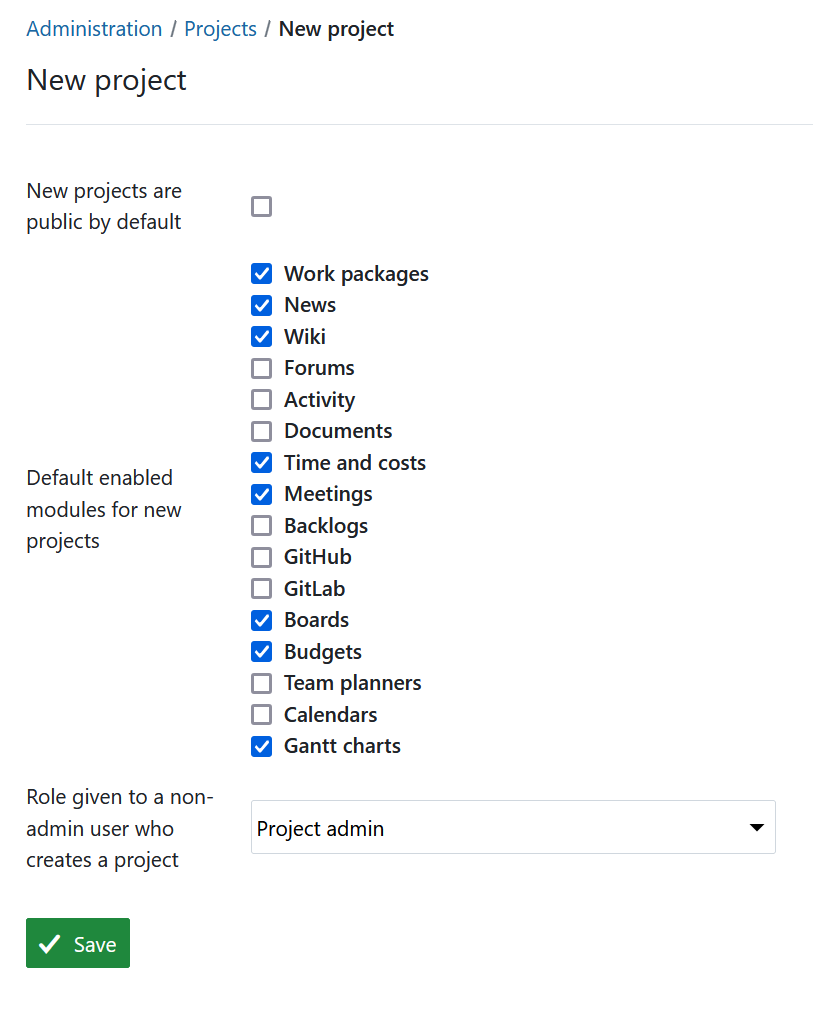Enable the Forums module
Viewport: 813px width, 1009px height.
click(261, 368)
